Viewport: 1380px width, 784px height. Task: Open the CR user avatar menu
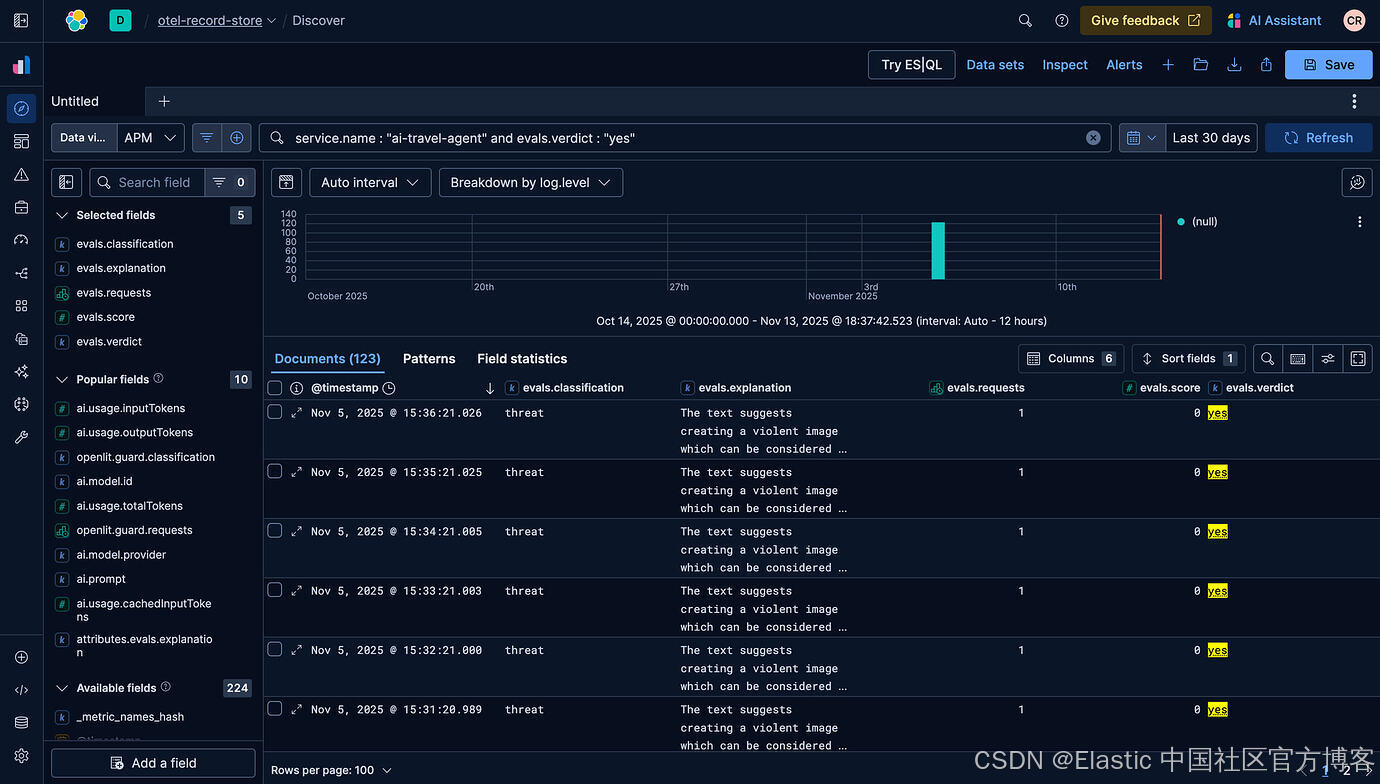pos(1354,20)
